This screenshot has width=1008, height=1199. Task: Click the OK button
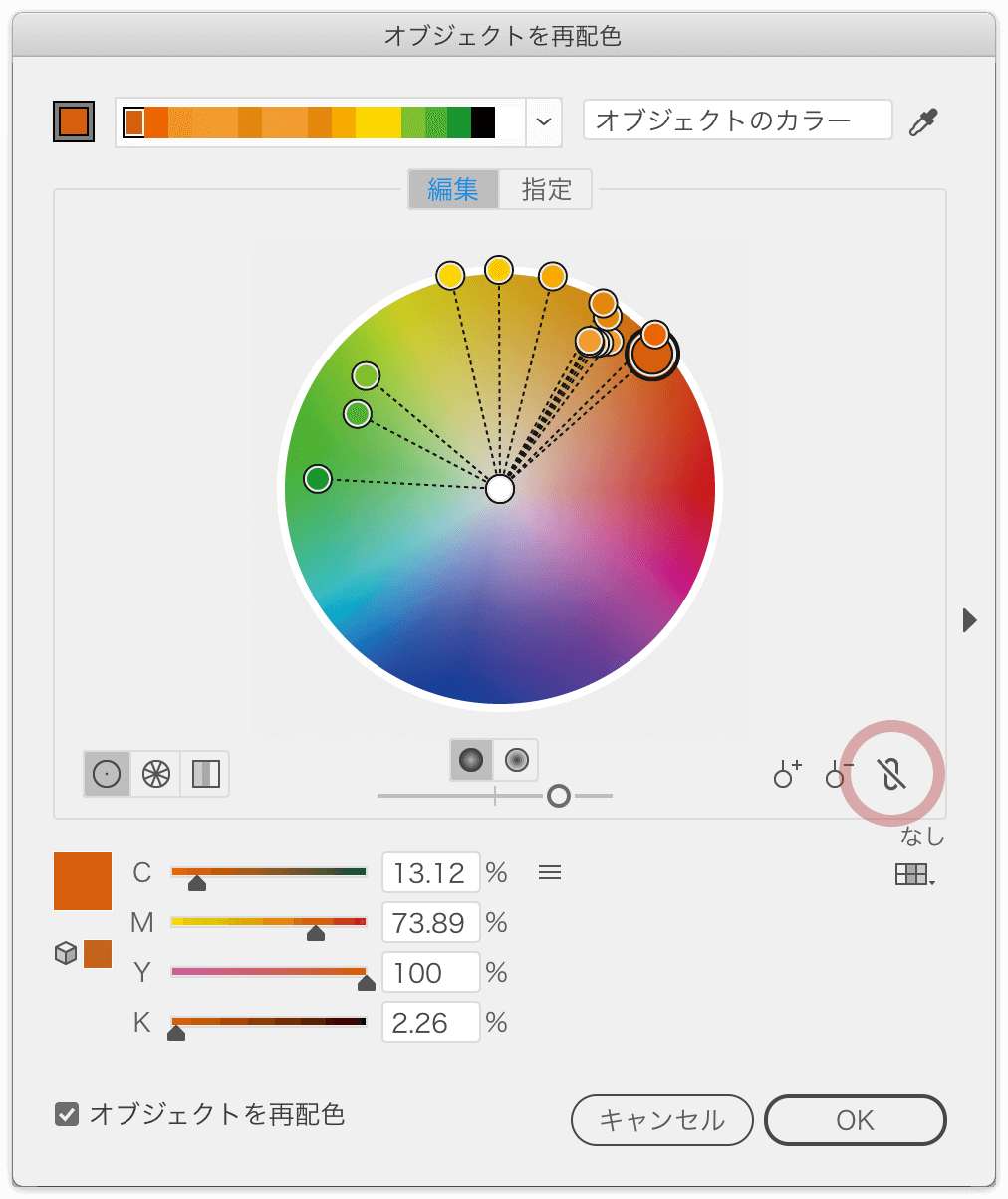click(x=855, y=1120)
